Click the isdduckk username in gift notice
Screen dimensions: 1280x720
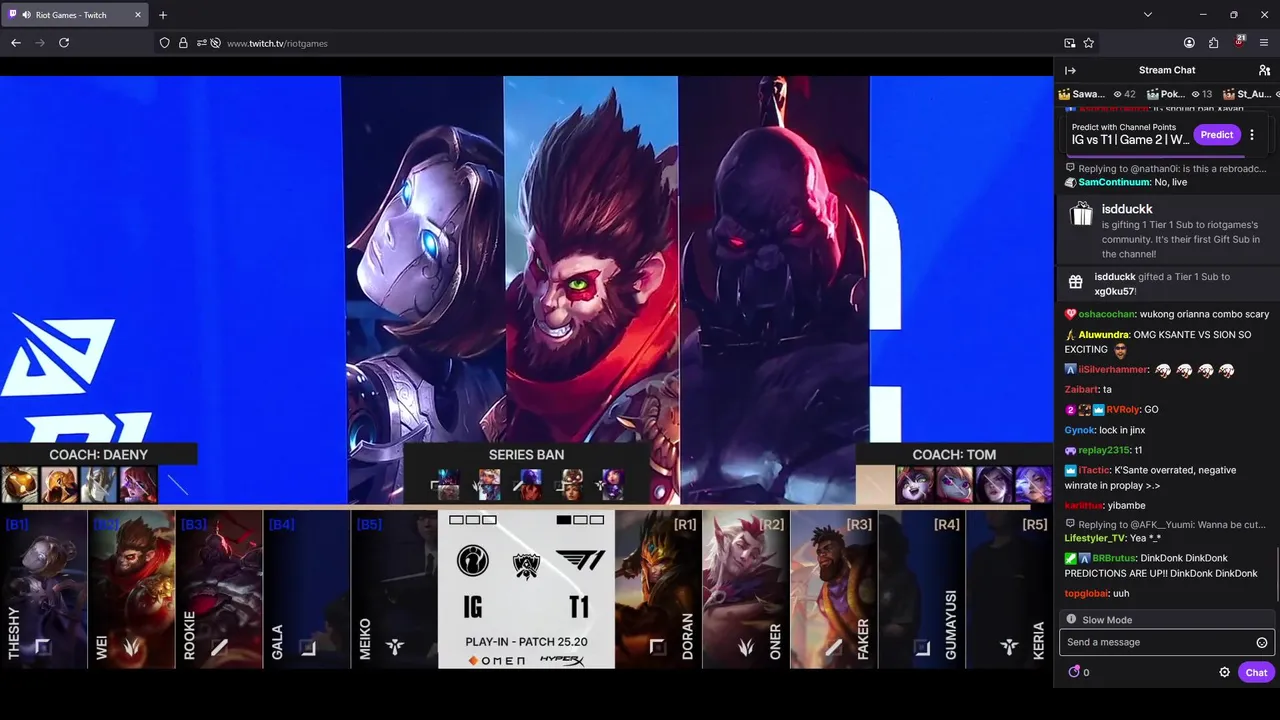1127,209
